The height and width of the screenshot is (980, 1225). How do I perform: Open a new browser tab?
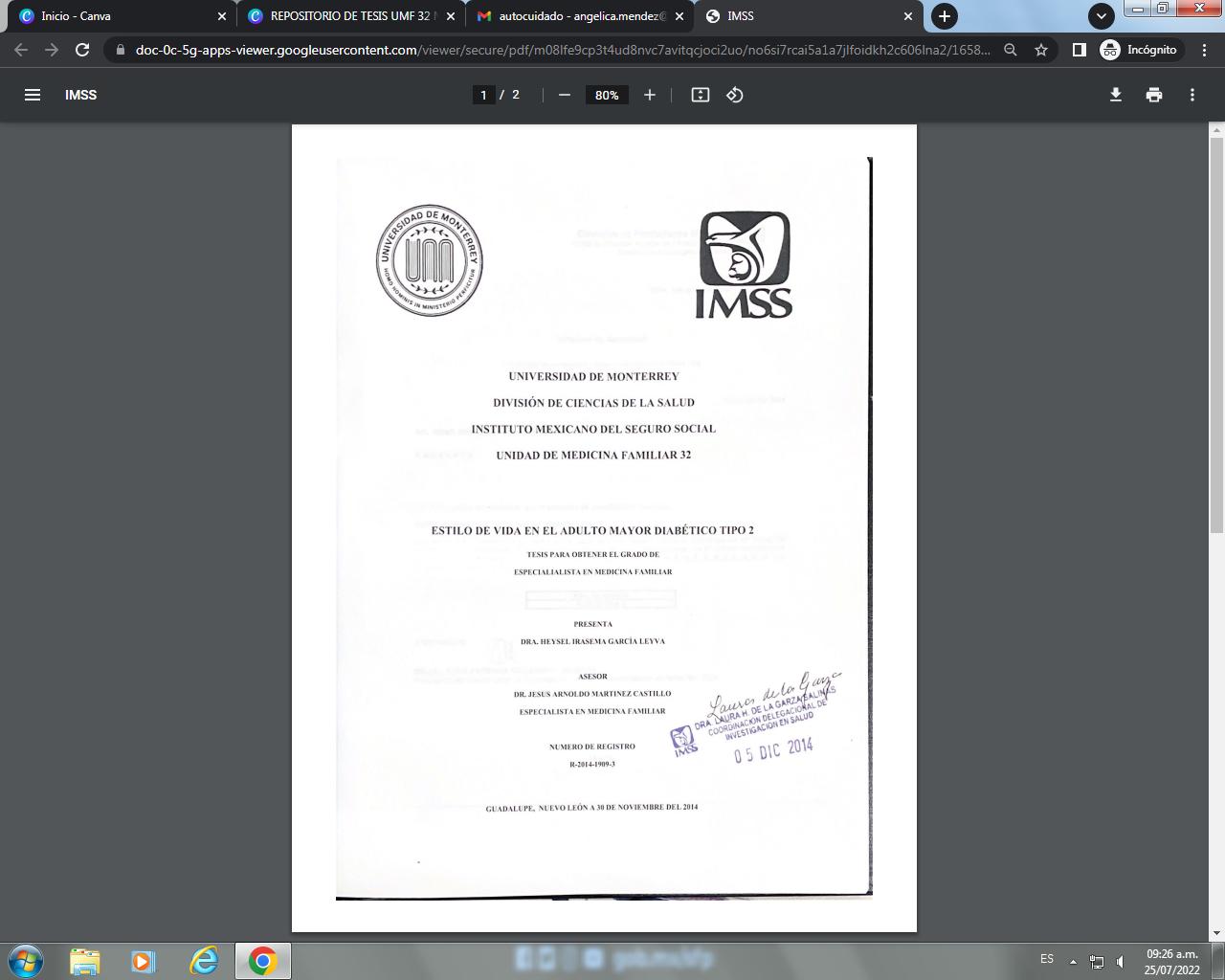[x=945, y=16]
